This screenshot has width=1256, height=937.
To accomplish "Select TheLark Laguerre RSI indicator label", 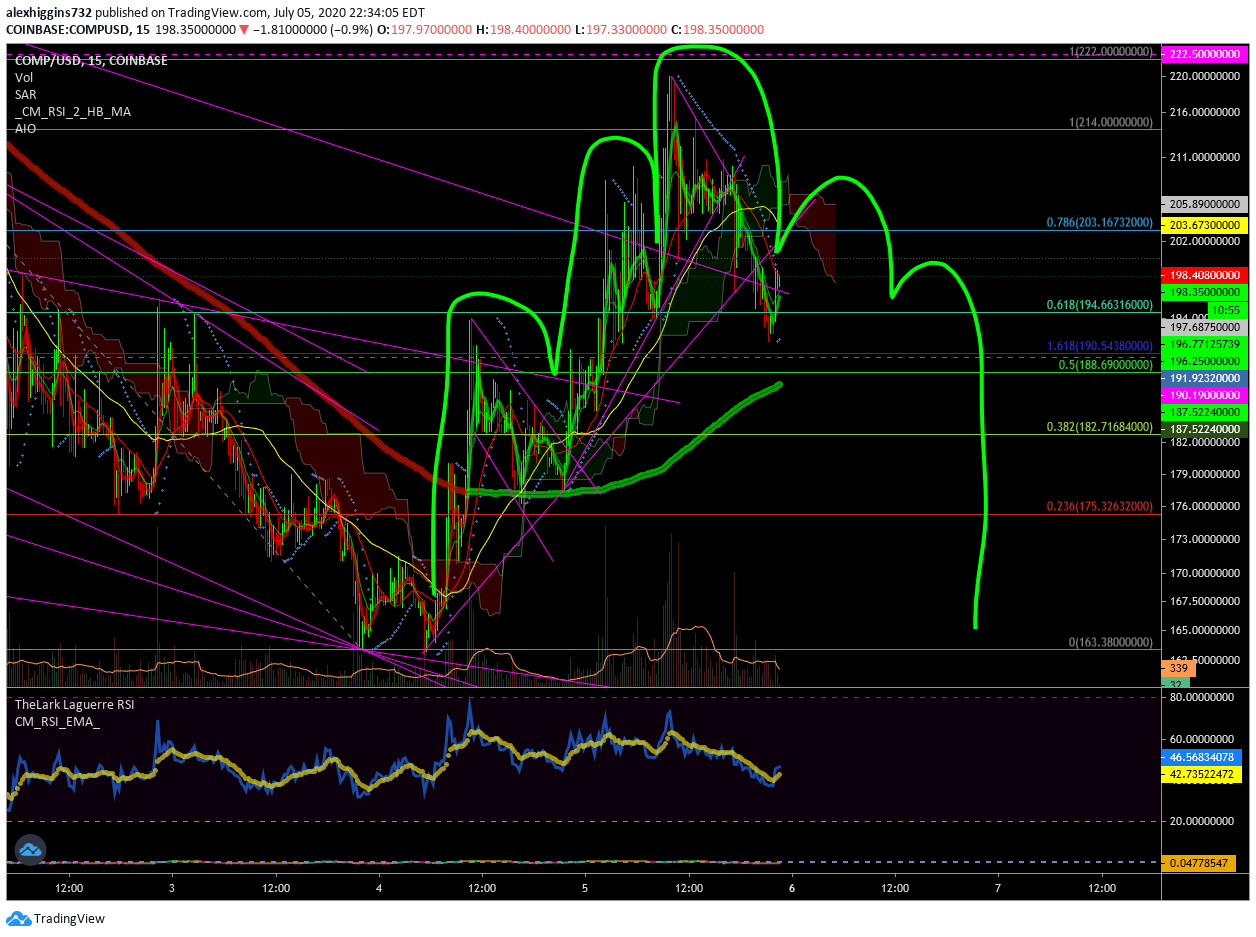I will coord(74,704).
